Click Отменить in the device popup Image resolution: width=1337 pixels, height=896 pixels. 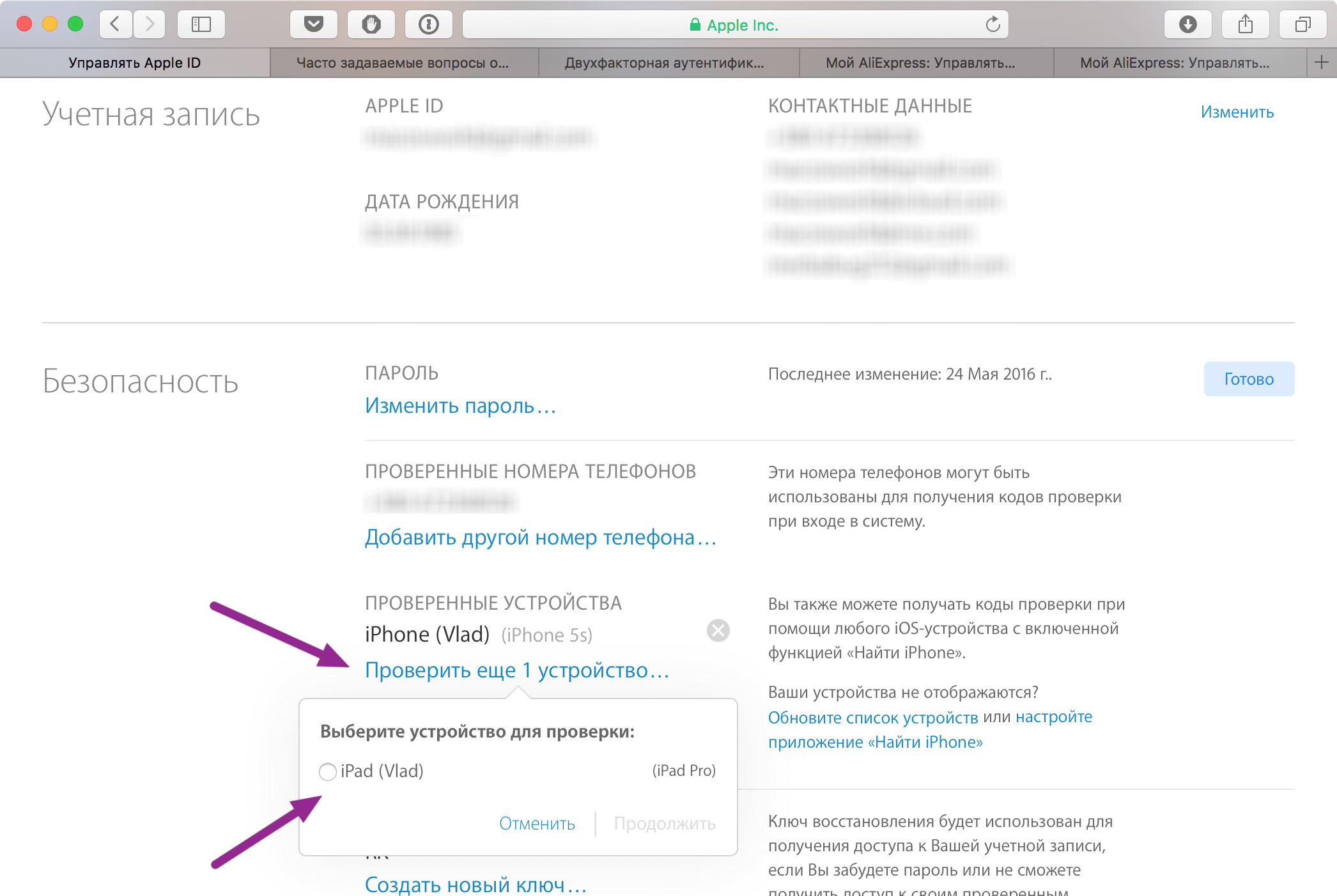tap(537, 824)
